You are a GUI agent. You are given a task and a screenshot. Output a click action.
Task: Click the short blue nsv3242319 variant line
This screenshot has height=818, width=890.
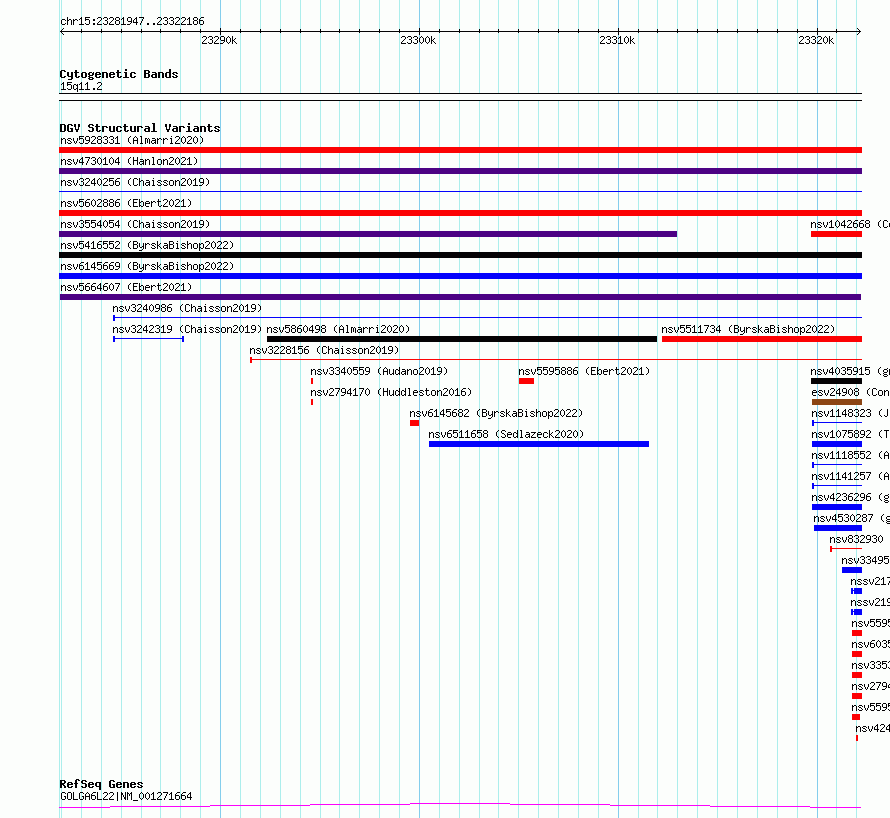click(x=148, y=339)
